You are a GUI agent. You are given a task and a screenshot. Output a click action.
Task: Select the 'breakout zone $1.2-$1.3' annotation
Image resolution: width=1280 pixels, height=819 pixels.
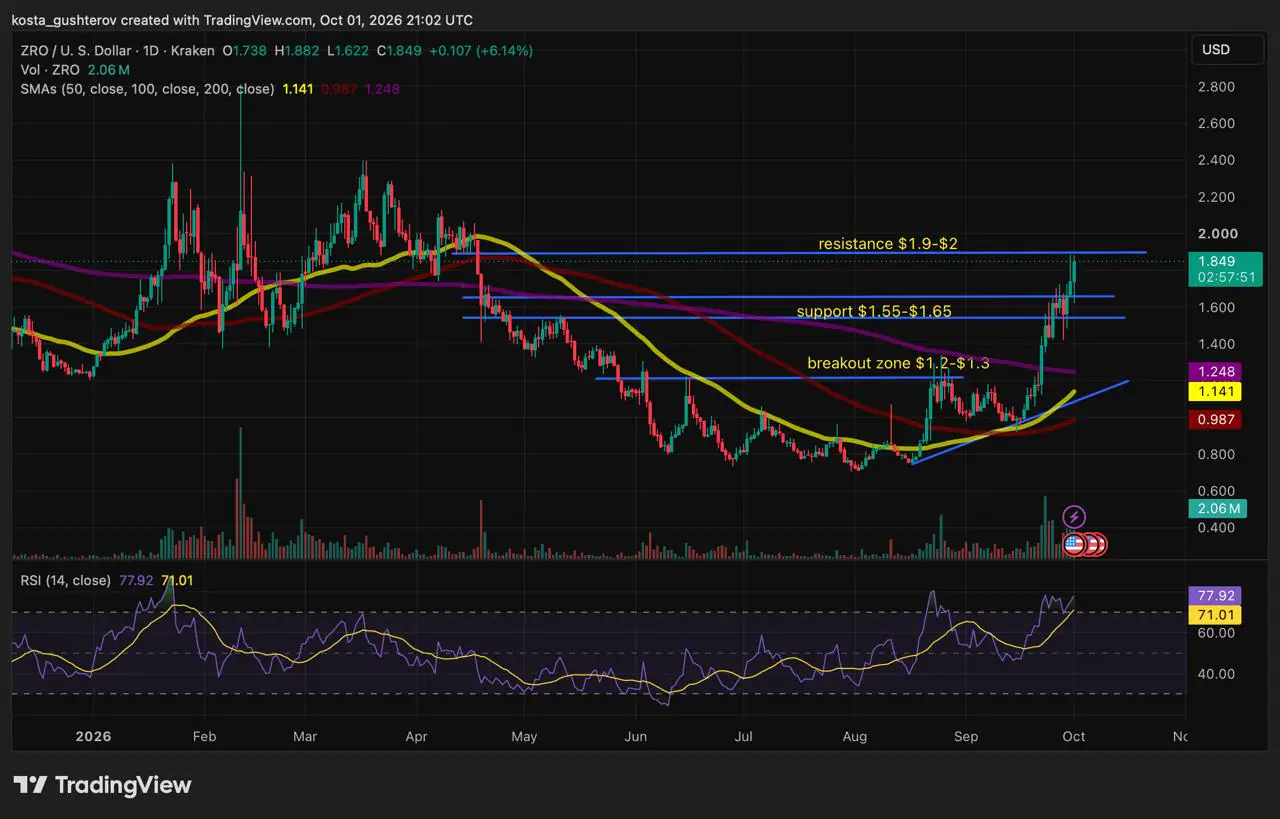coord(898,363)
